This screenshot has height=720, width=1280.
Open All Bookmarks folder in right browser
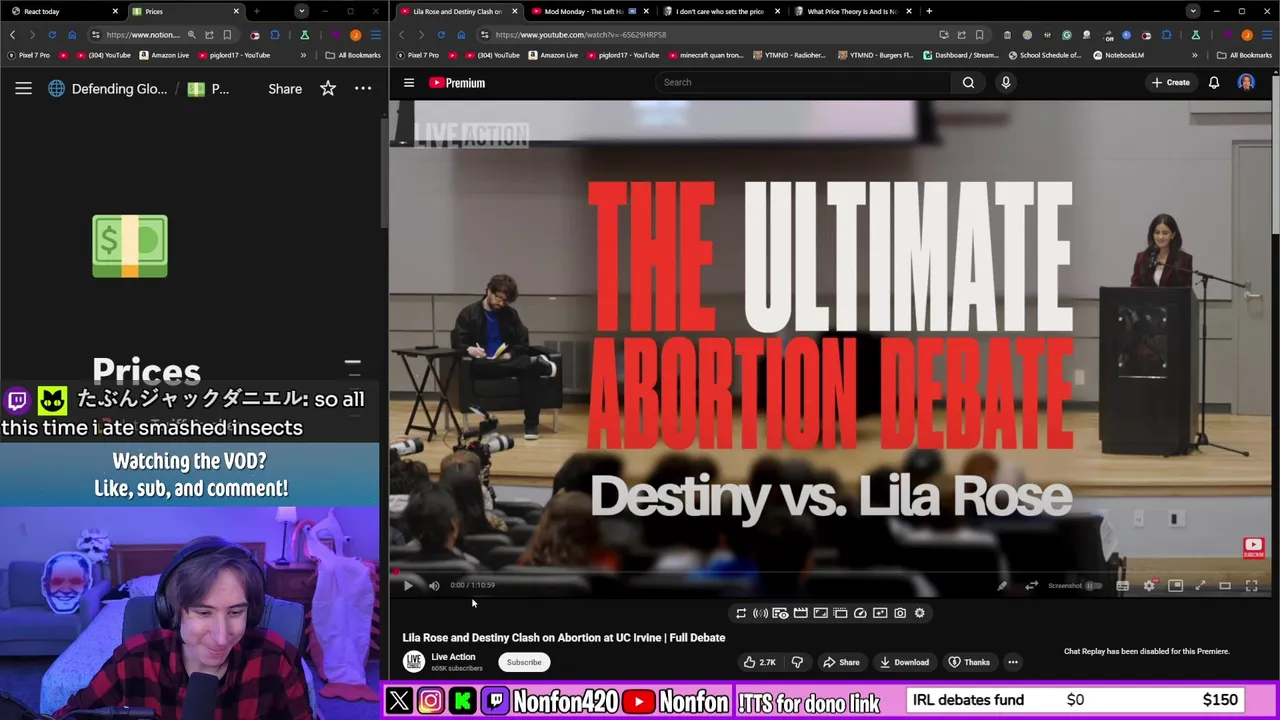click(x=1243, y=55)
